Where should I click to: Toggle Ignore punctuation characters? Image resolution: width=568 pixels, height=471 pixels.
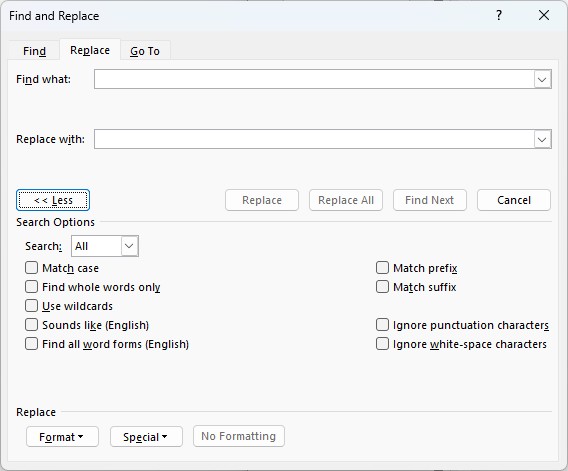click(x=382, y=325)
